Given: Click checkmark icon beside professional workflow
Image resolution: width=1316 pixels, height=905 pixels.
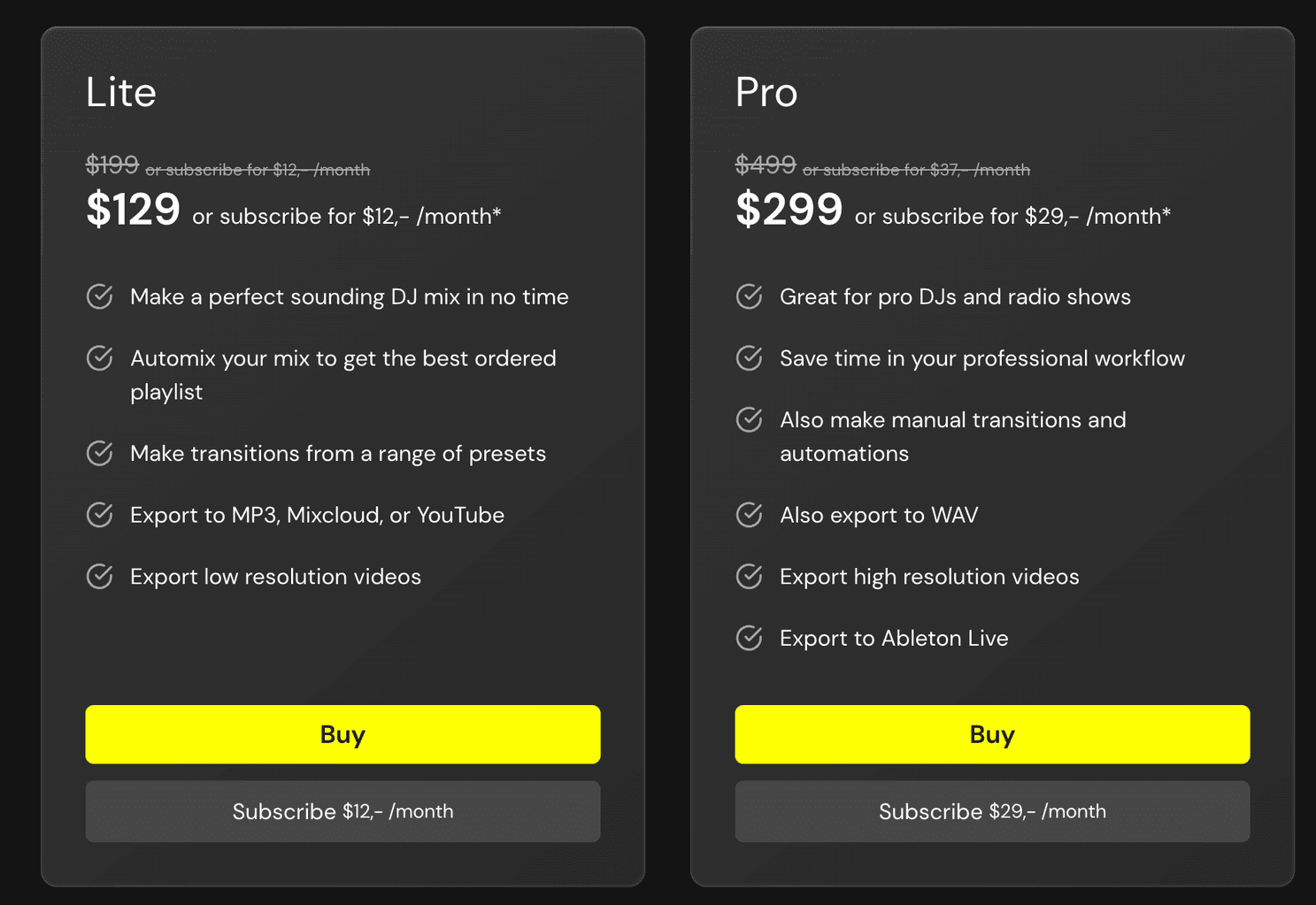Looking at the screenshot, I should 749,358.
